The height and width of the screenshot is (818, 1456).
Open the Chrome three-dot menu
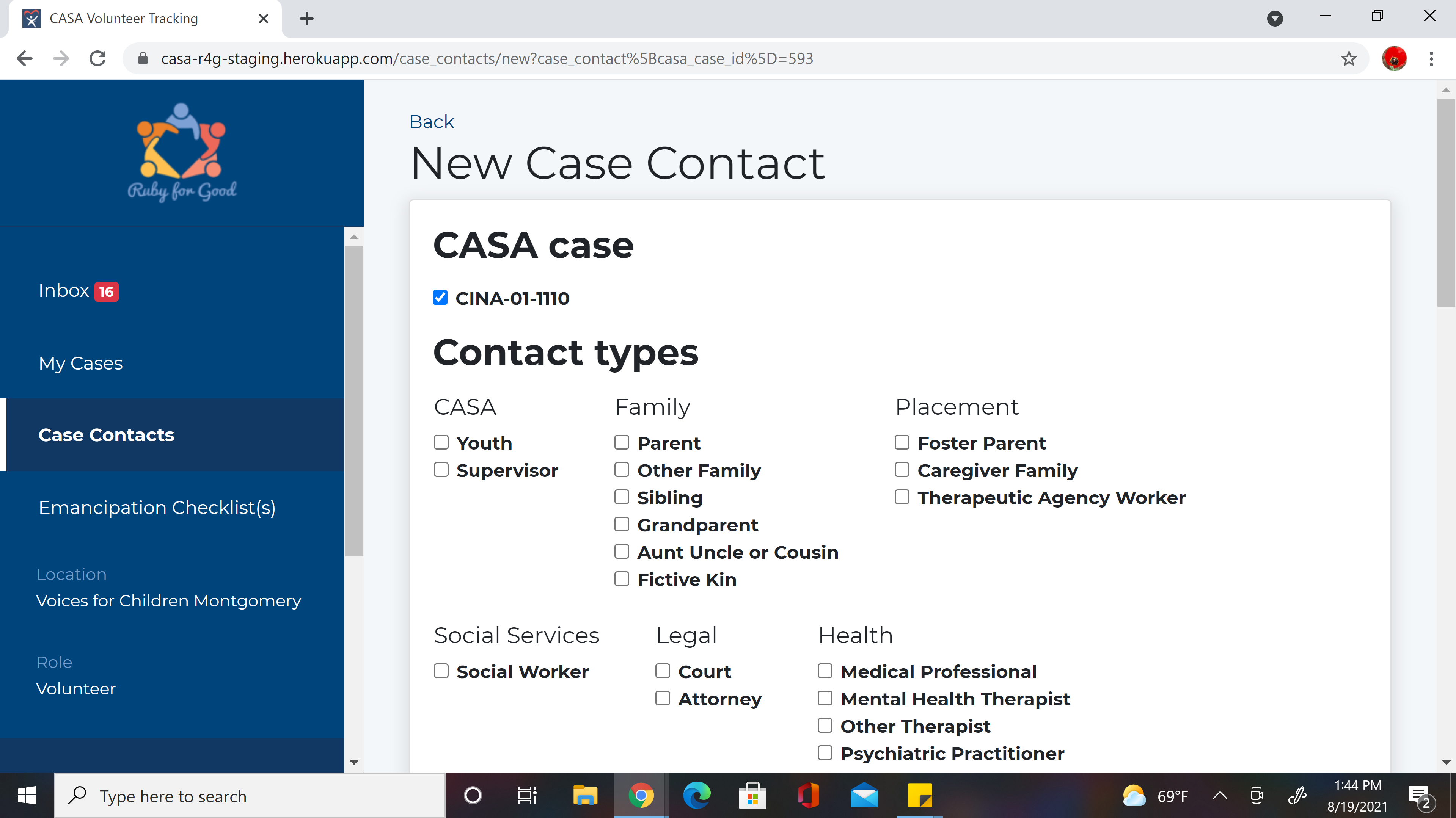[1431, 58]
